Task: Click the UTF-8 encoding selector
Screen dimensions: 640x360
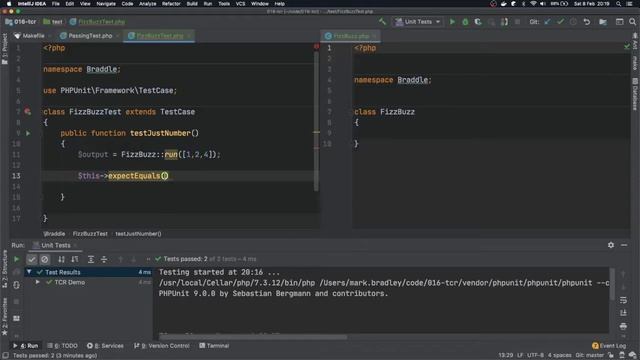Action: 535,356
